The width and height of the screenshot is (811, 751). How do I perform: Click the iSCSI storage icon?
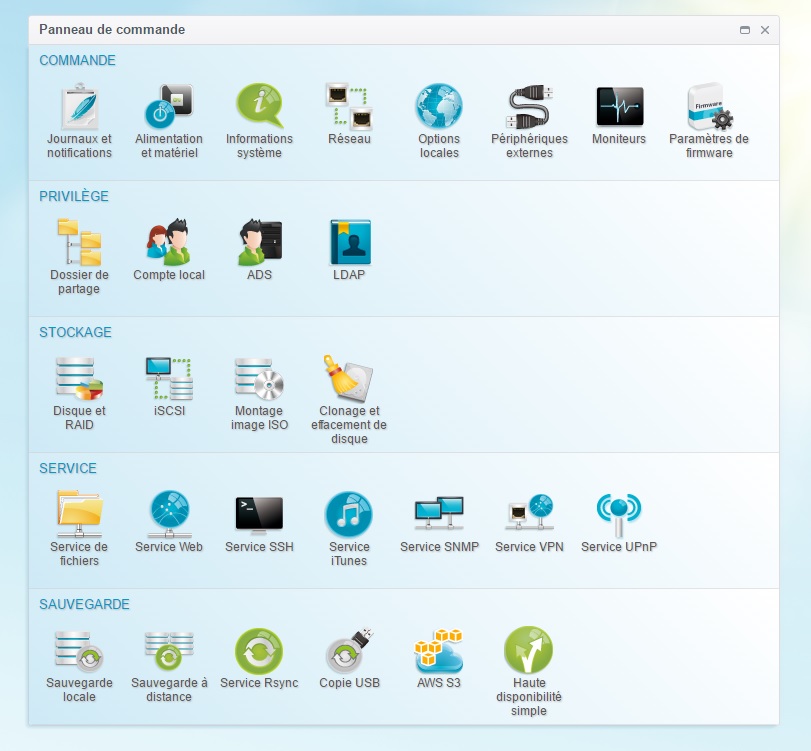(169, 380)
